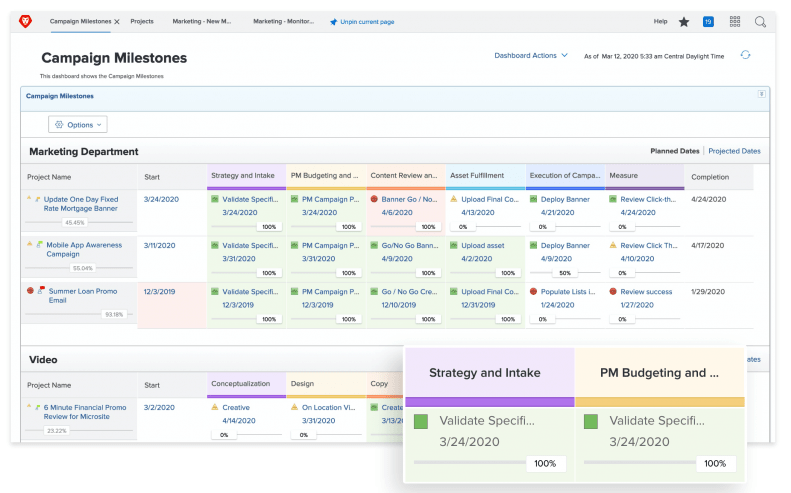Screen dimensions: 791x493
Task: Switch to Projected Dates view
Action: coord(734,151)
